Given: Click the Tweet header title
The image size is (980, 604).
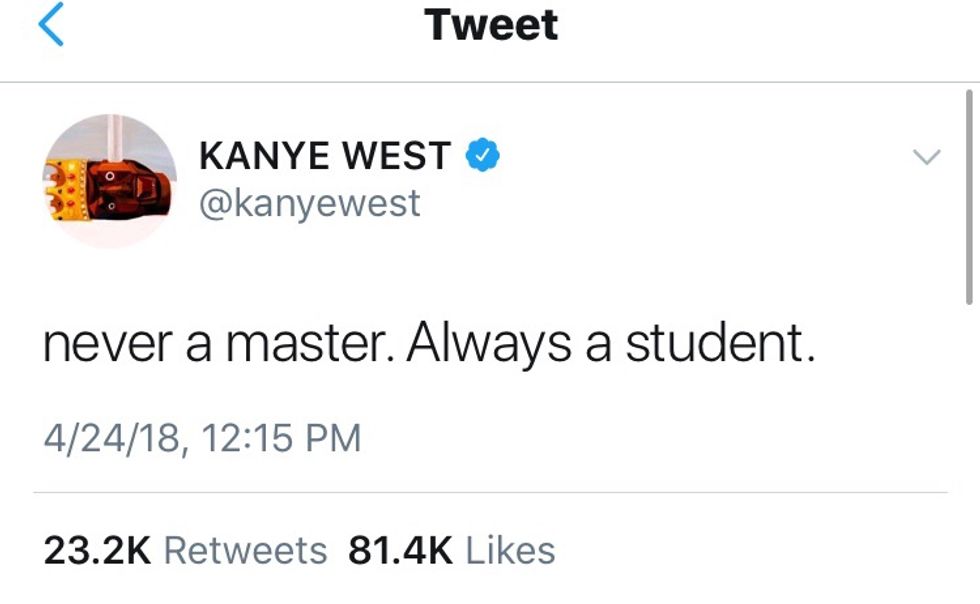Looking at the screenshot, I should point(491,25).
